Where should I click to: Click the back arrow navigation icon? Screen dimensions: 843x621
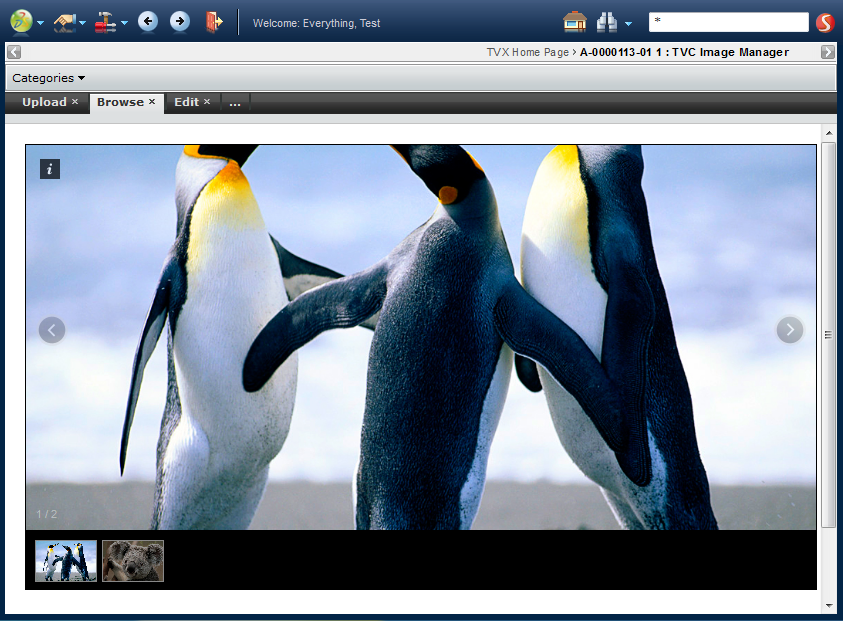[148, 21]
